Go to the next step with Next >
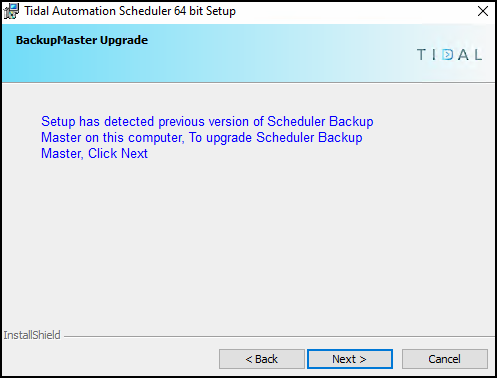The image size is (497, 378). 350,359
